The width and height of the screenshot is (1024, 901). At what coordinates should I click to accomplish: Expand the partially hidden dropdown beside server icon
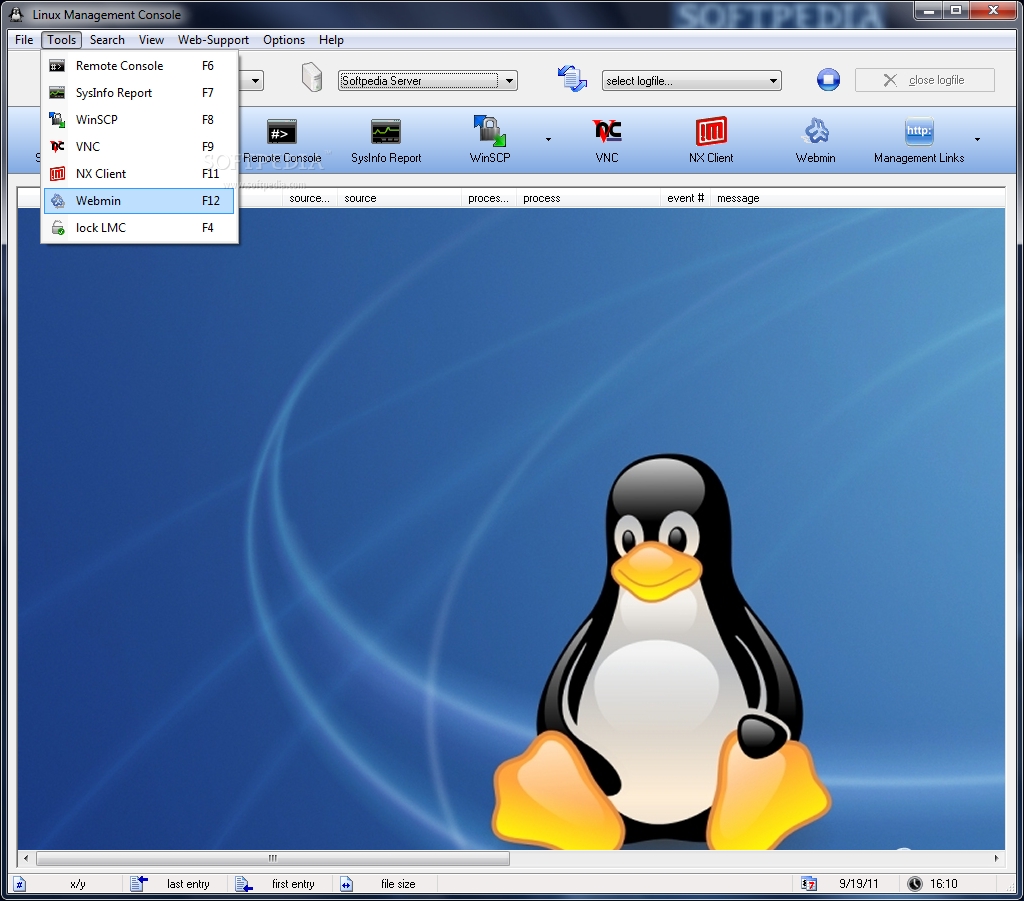click(x=255, y=81)
